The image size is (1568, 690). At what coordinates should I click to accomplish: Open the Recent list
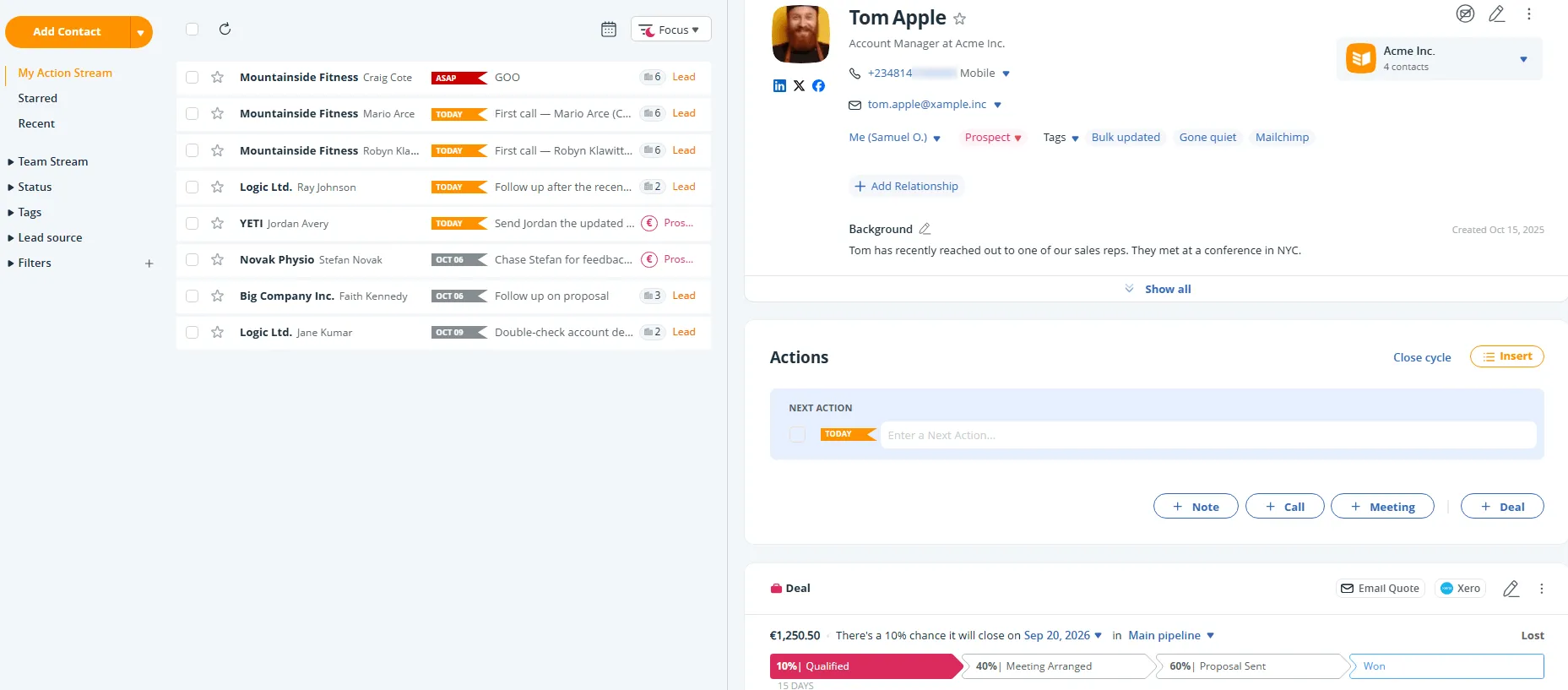(36, 123)
